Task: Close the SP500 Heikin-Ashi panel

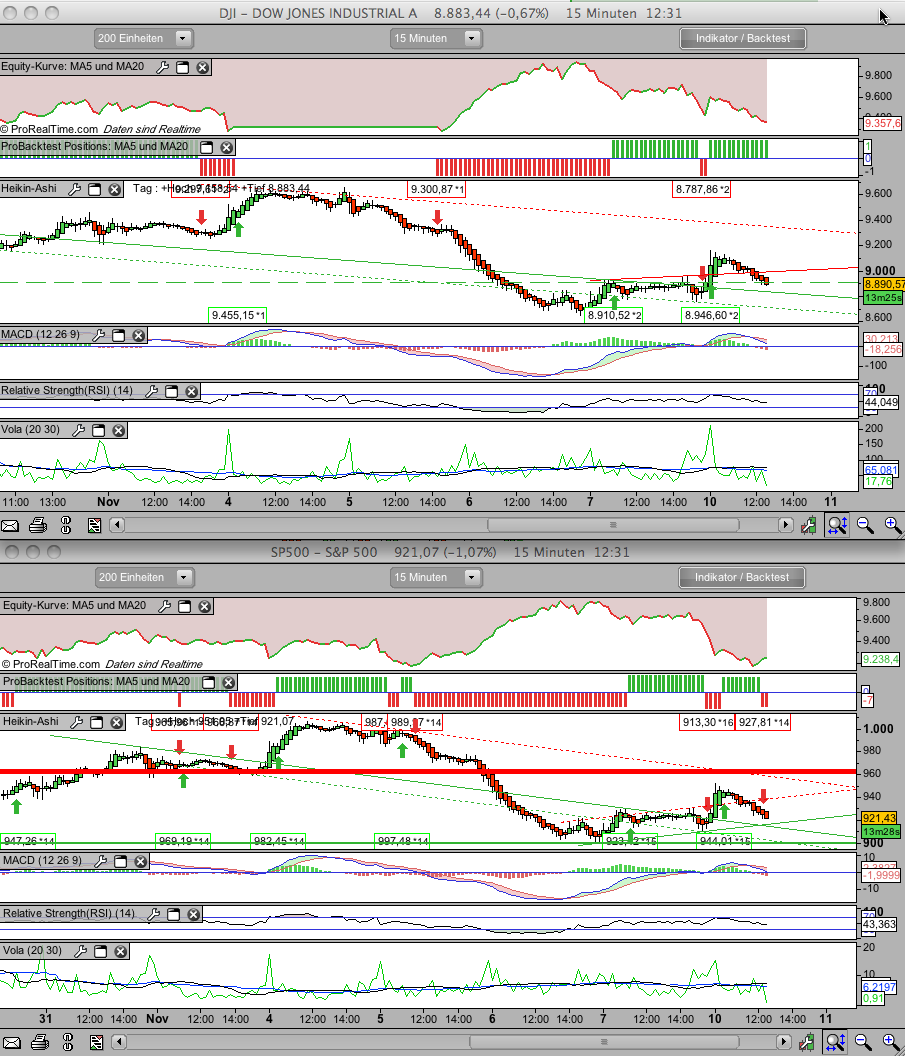Action: click(x=117, y=722)
